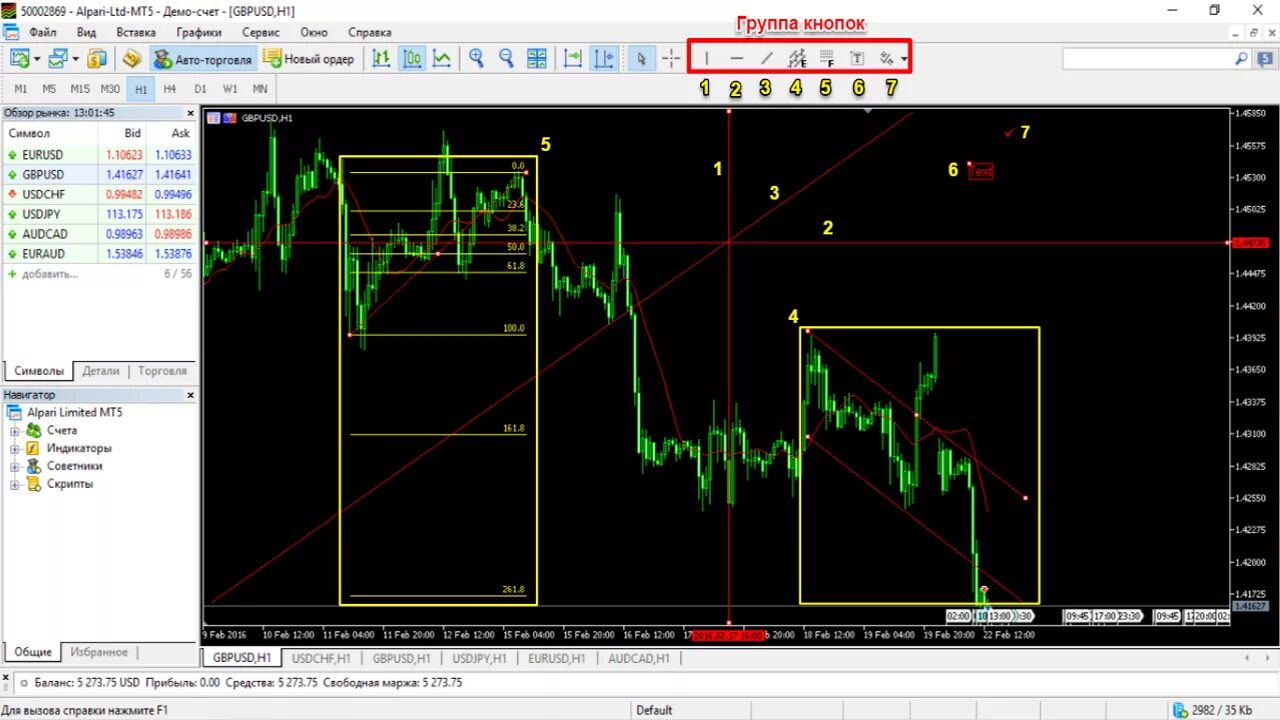Viewport: 1280px width, 720px height.
Task: Close the Навигатор panel
Action: pos(191,395)
